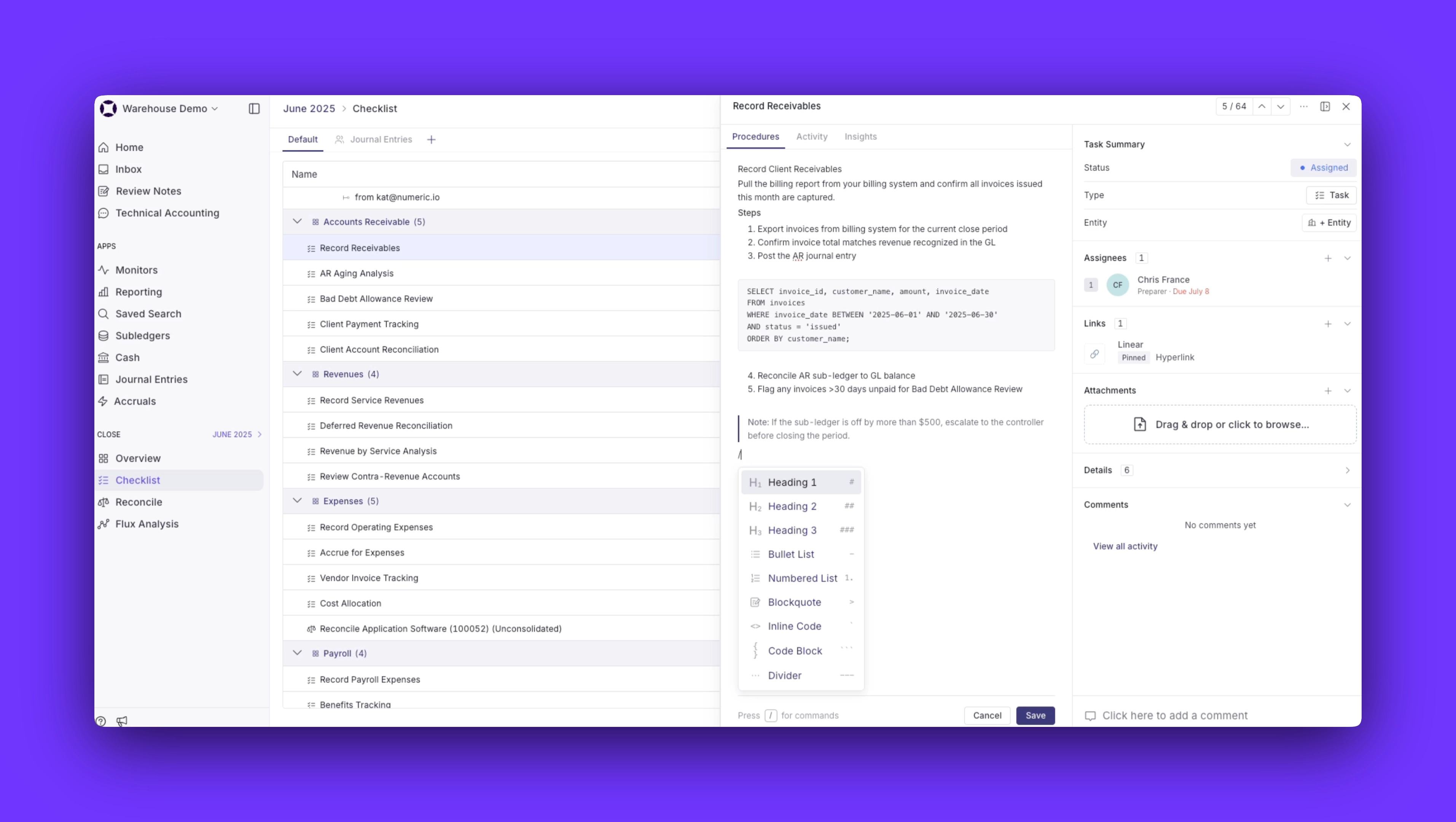
Task: Go to previous task with up arrow
Action: [1262, 106]
